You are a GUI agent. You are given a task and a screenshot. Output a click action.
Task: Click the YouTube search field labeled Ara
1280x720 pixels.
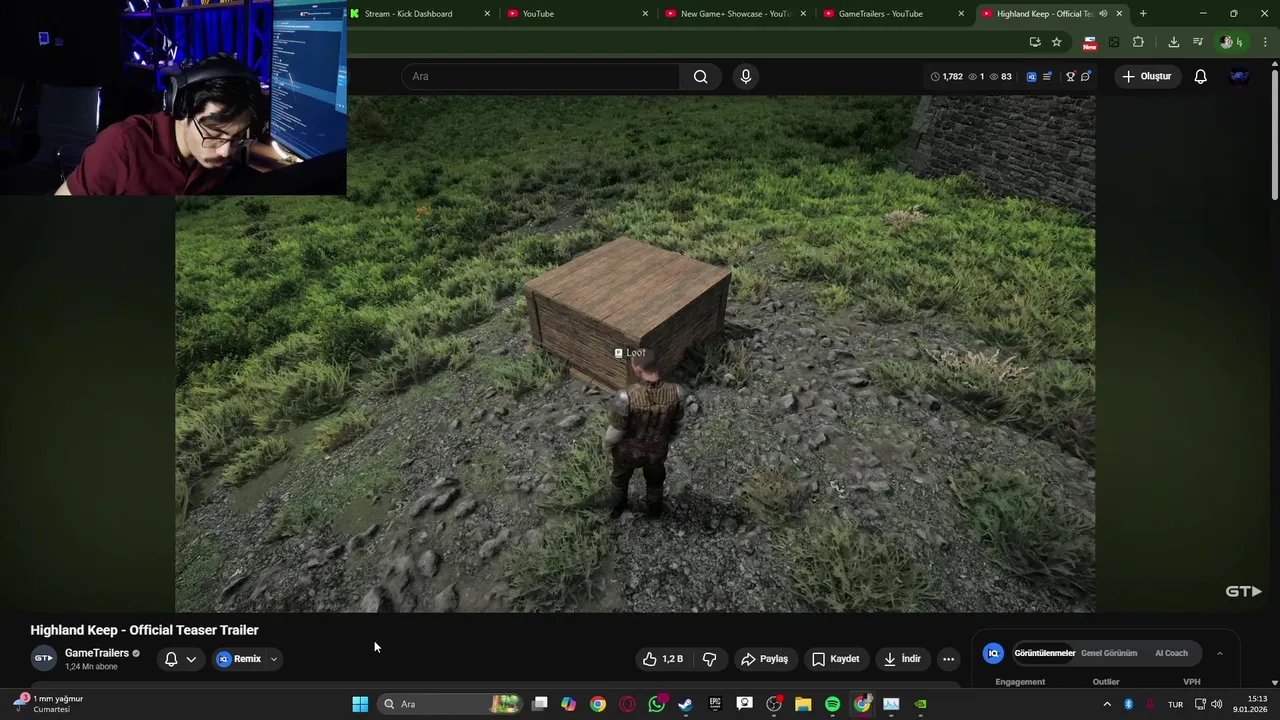tap(540, 76)
